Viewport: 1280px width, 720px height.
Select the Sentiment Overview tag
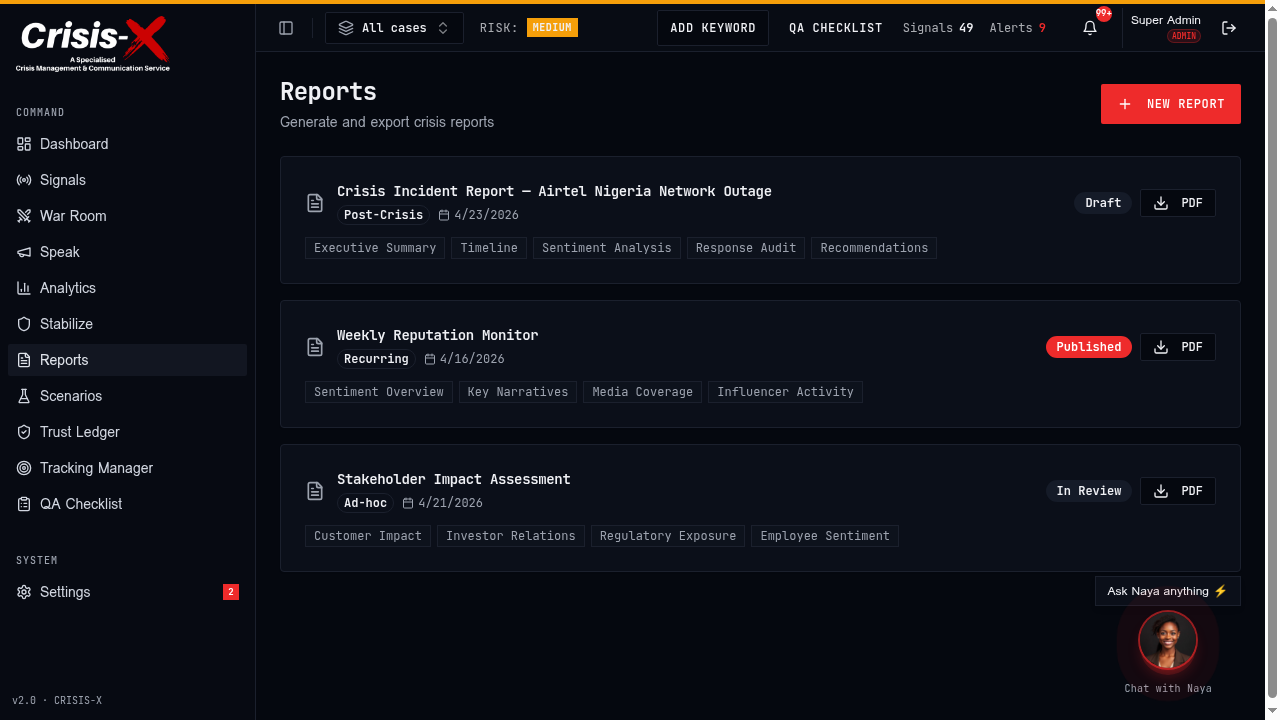click(379, 392)
